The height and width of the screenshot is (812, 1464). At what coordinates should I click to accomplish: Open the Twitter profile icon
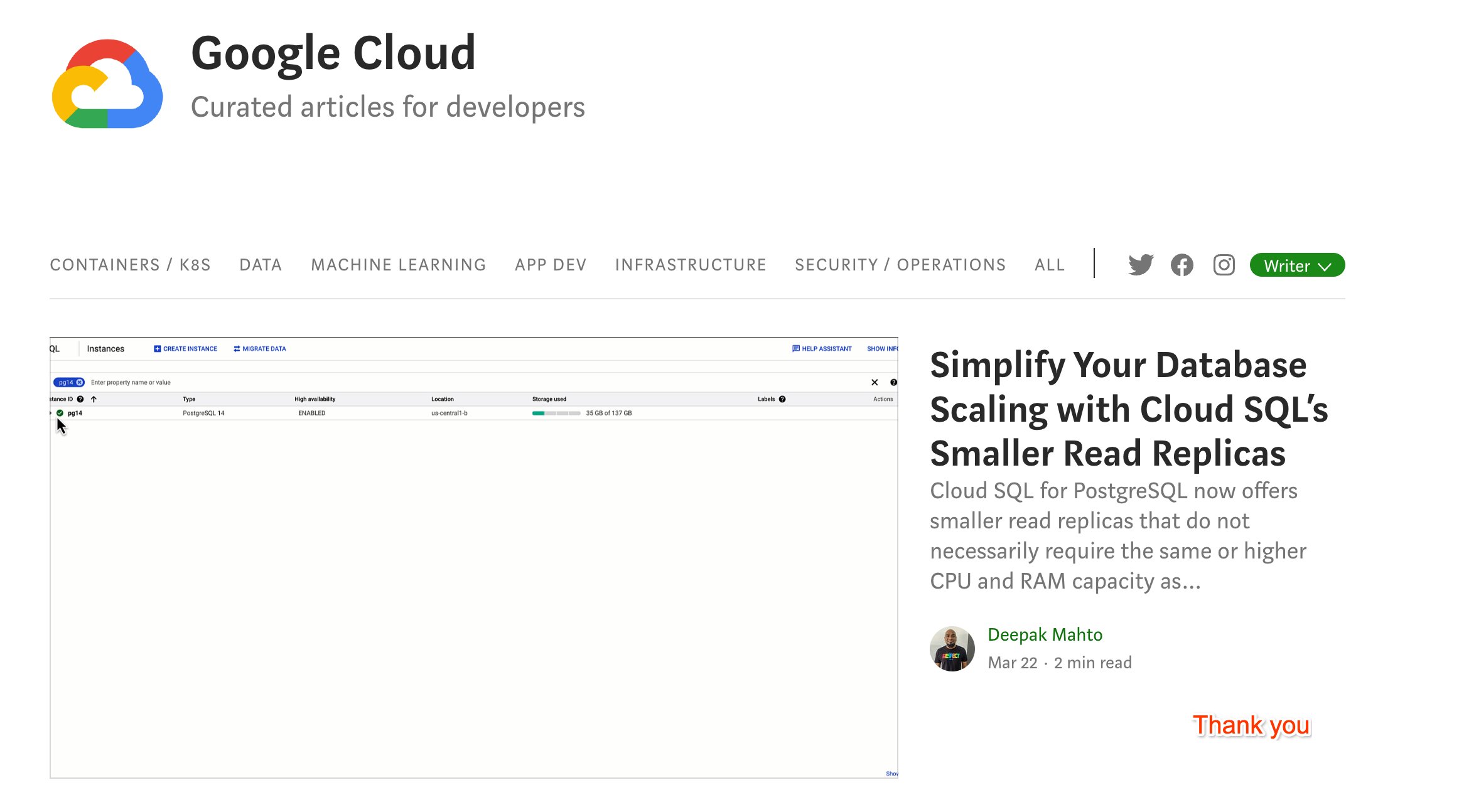point(1141,265)
